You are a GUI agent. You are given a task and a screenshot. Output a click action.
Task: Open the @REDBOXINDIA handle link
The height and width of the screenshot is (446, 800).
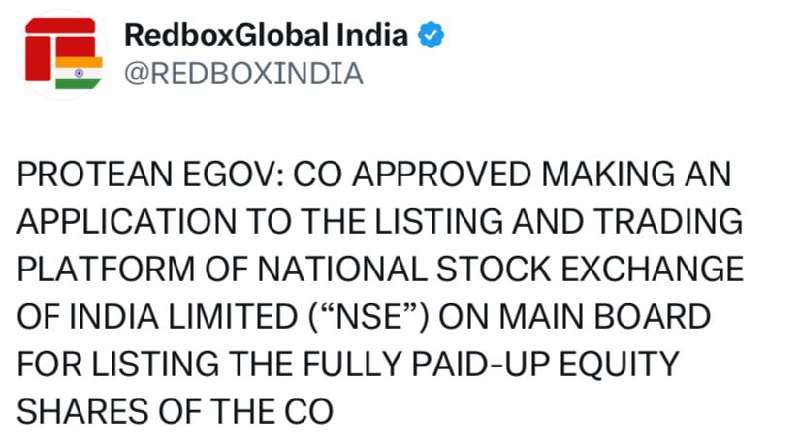tap(244, 73)
